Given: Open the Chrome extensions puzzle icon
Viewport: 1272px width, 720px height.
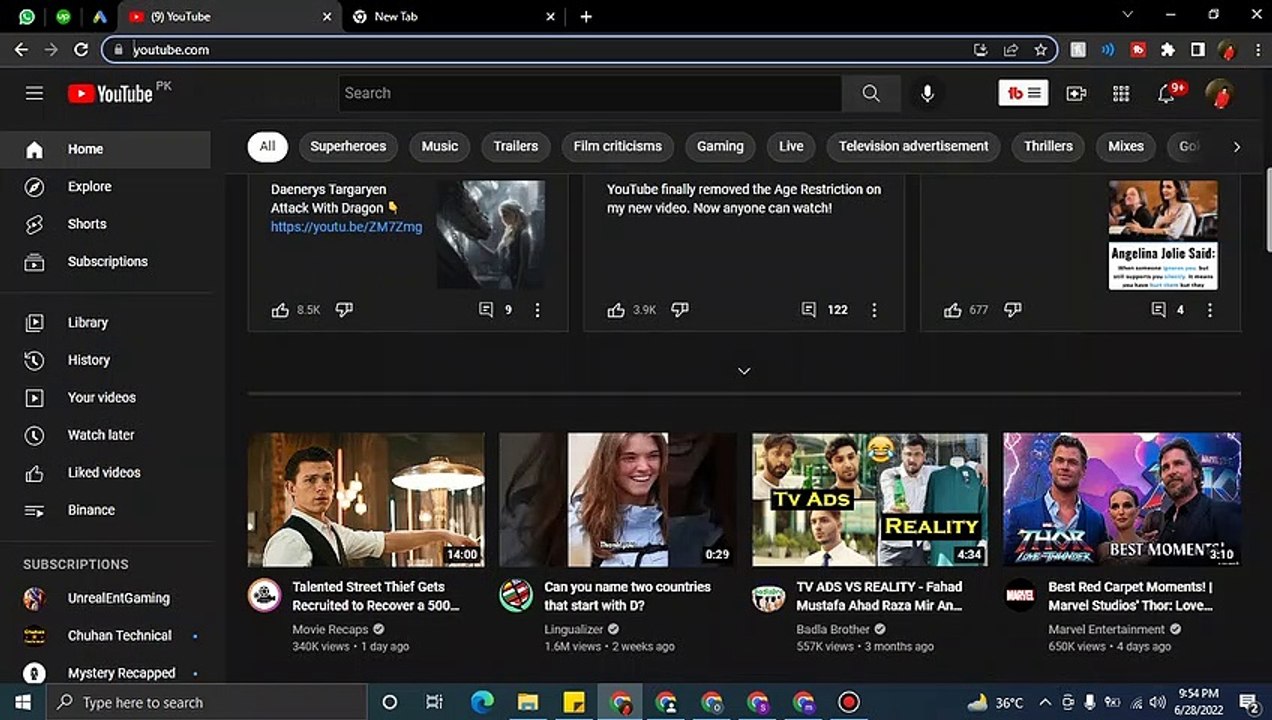Looking at the screenshot, I should [x=1167, y=49].
